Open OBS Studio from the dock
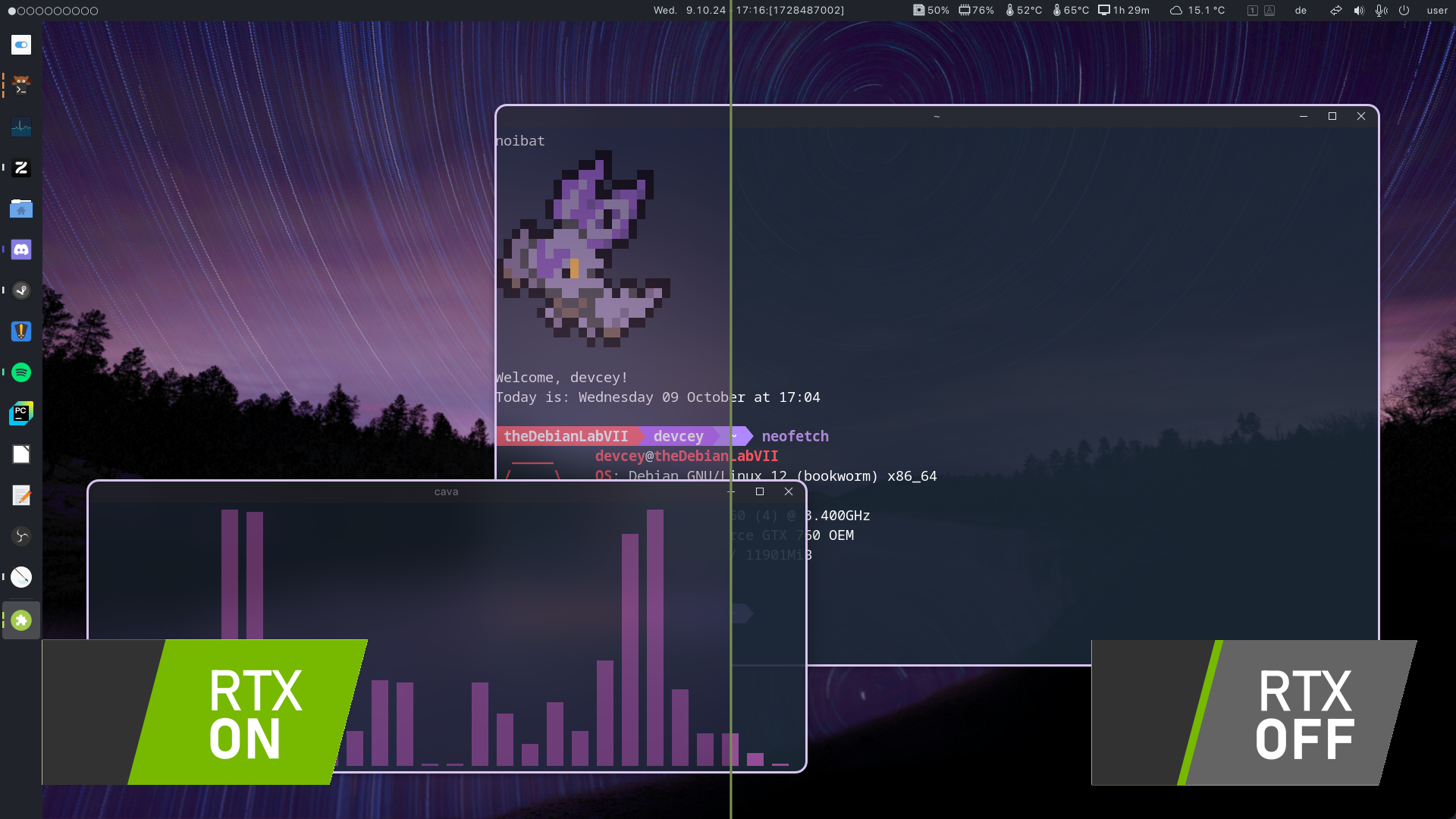Image resolution: width=1456 pixels, height=819 pixels. tap(21, 536)
